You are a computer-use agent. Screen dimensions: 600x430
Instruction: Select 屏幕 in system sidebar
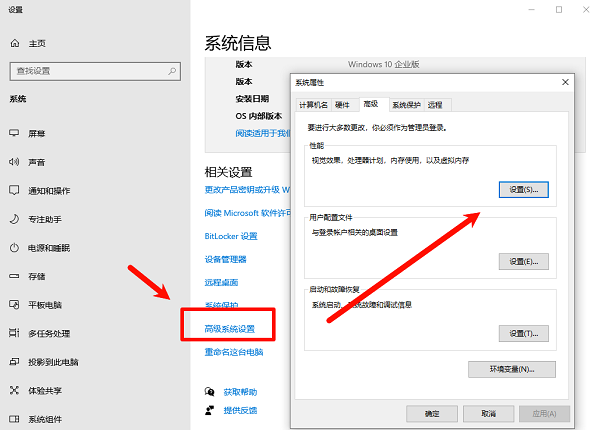[x=37, y=134]
